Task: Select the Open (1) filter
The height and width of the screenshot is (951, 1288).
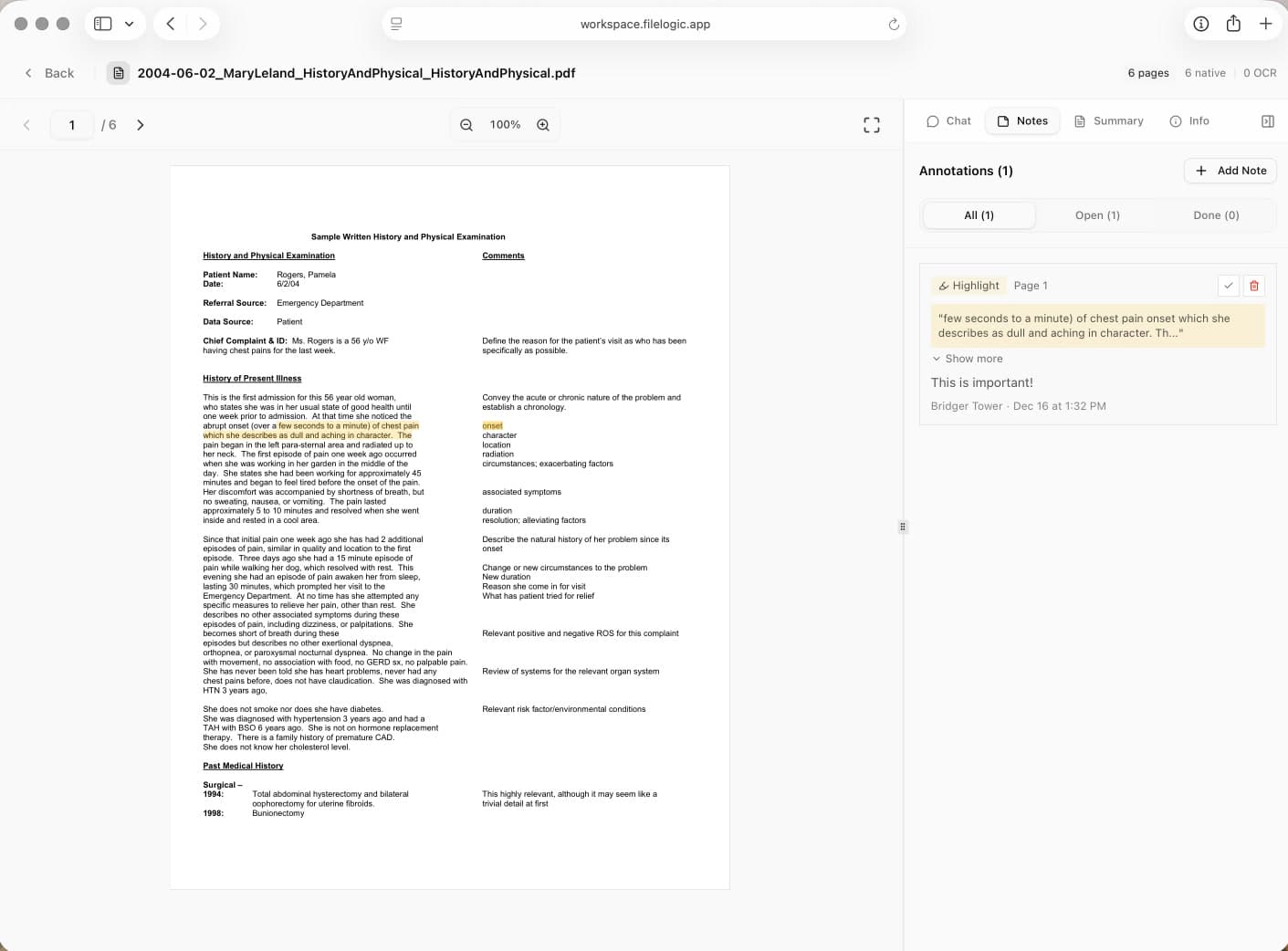Action: click(x=1097, y=215)
